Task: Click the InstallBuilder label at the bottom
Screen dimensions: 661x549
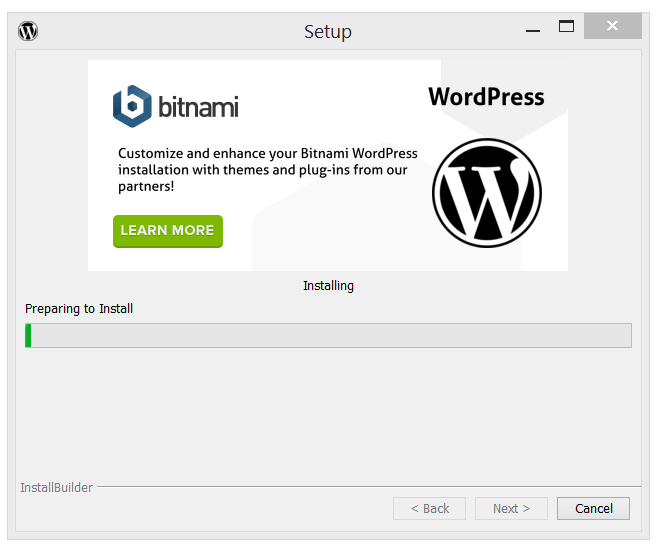Action: coord(57,487)
